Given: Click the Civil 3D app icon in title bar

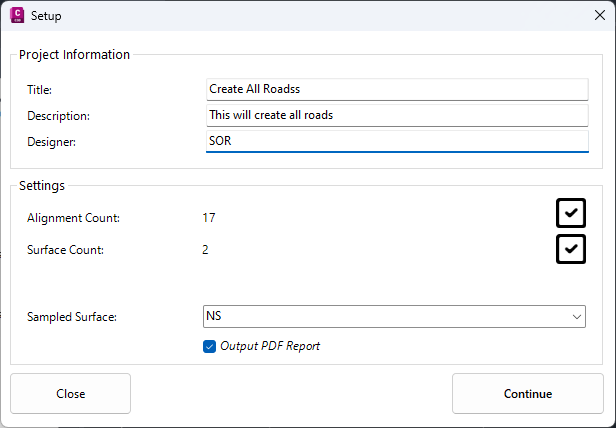Looking at the screenshot, I should point(17,15).
